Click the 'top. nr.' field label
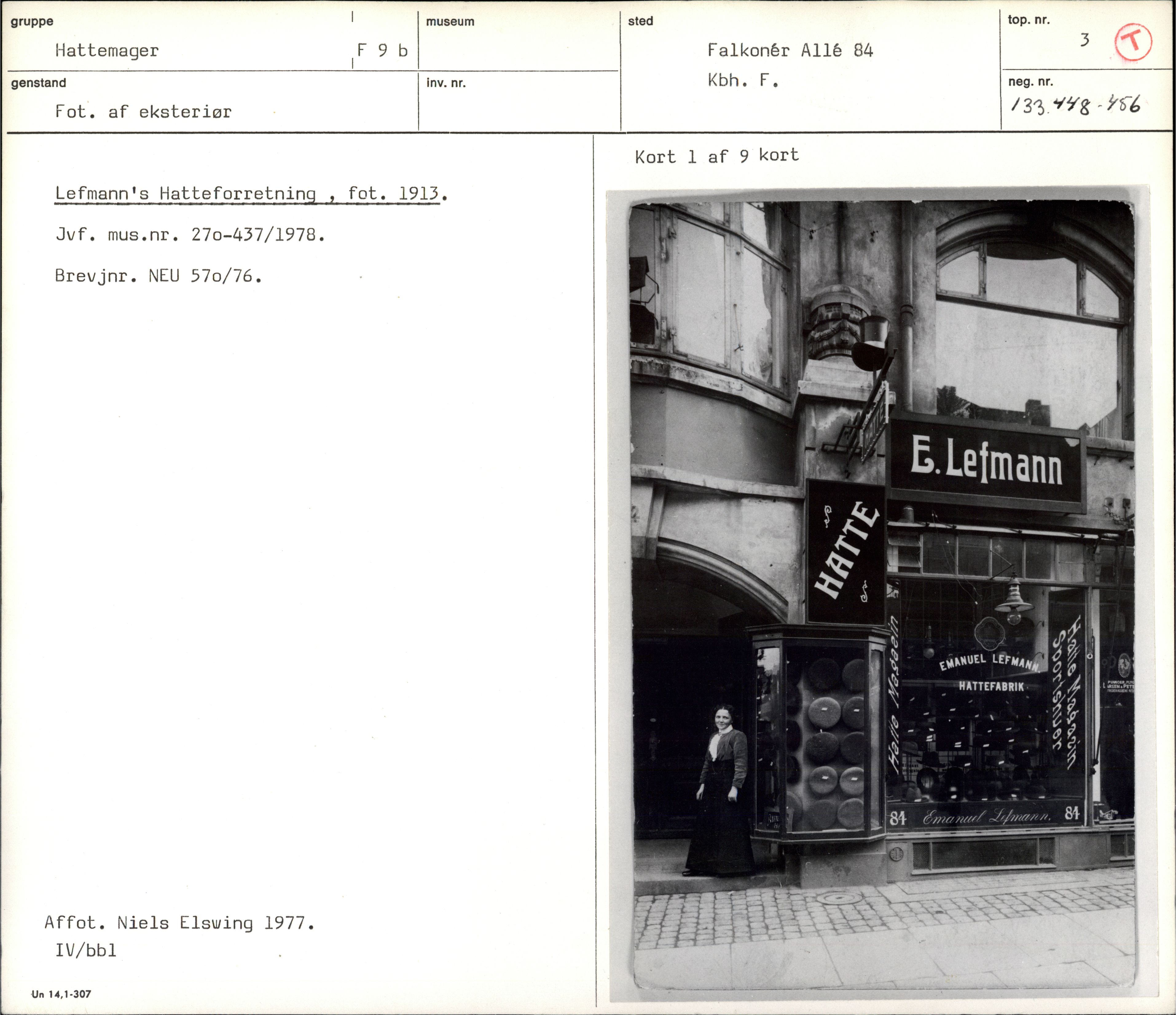 tap(1029, 20)
